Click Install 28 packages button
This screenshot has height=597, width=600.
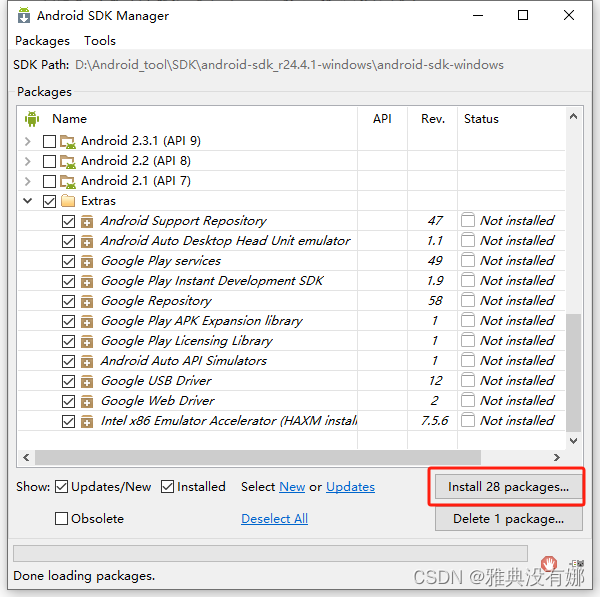point(508,487)
